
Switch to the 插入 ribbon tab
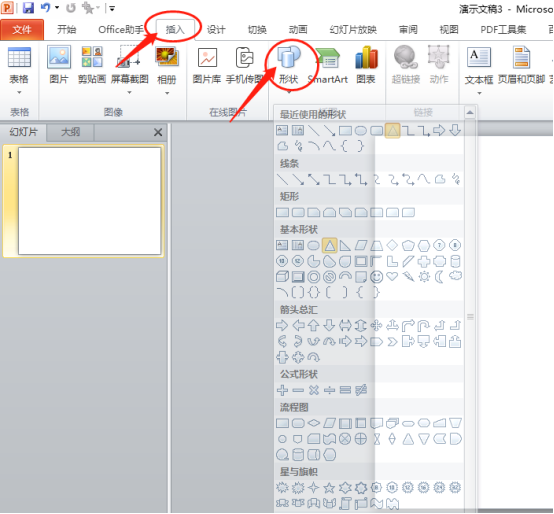click(175, 30)
